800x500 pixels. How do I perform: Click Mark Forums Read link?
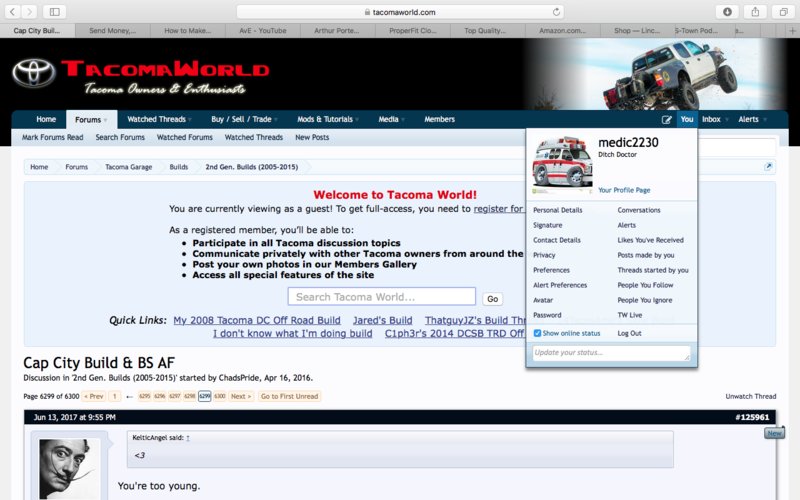(x=53, y=137)
